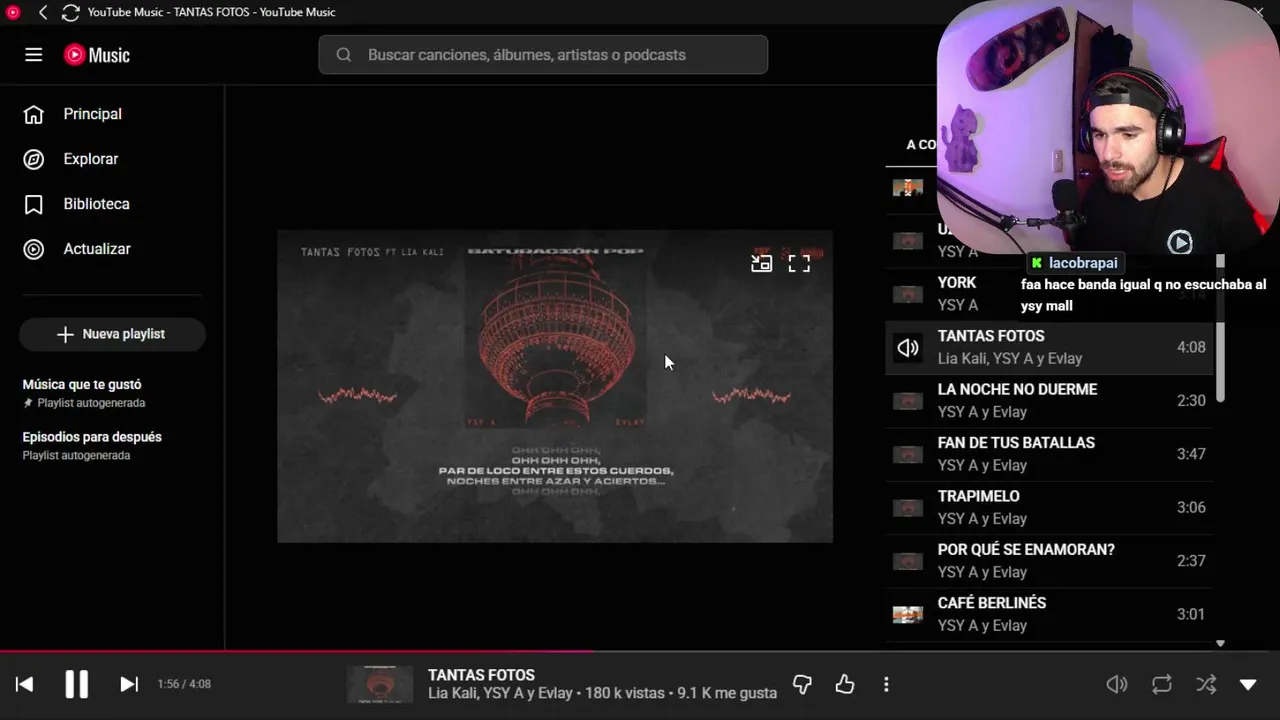Skip to the previous track

tap(25, 684)
